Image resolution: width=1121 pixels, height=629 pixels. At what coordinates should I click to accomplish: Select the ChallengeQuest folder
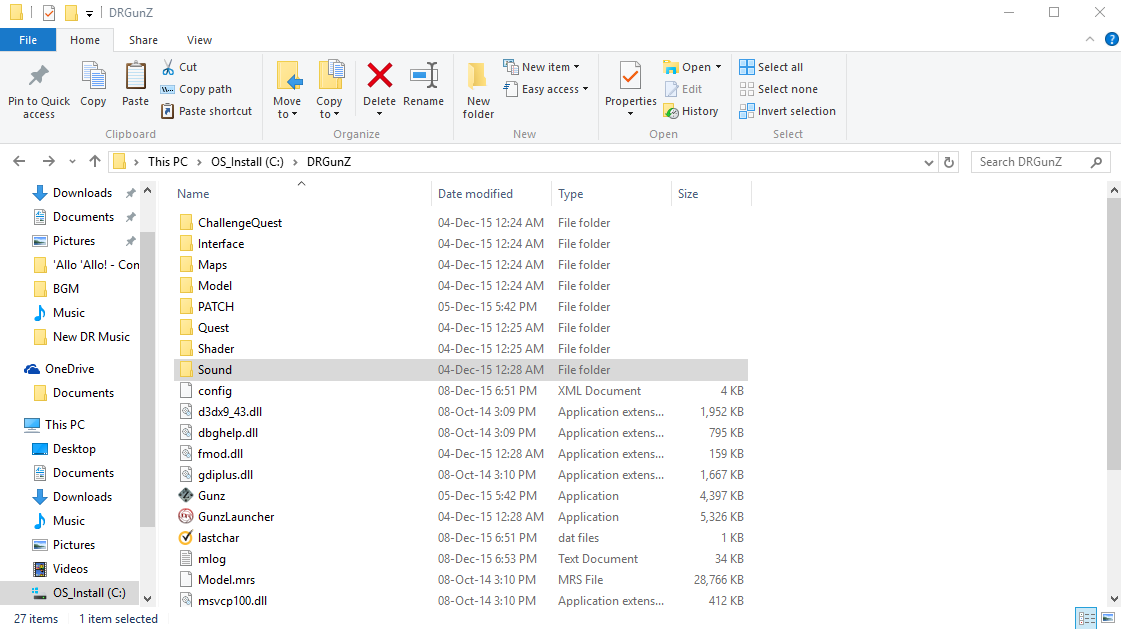[240, 223]
